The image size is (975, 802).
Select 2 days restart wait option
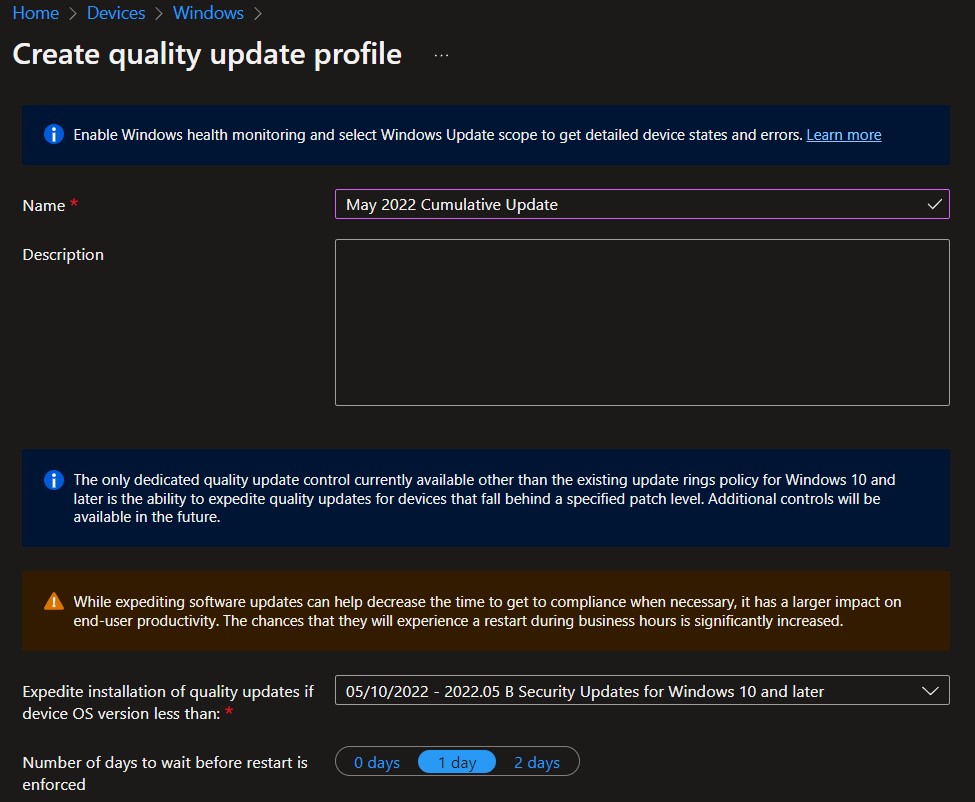(537, 762)
